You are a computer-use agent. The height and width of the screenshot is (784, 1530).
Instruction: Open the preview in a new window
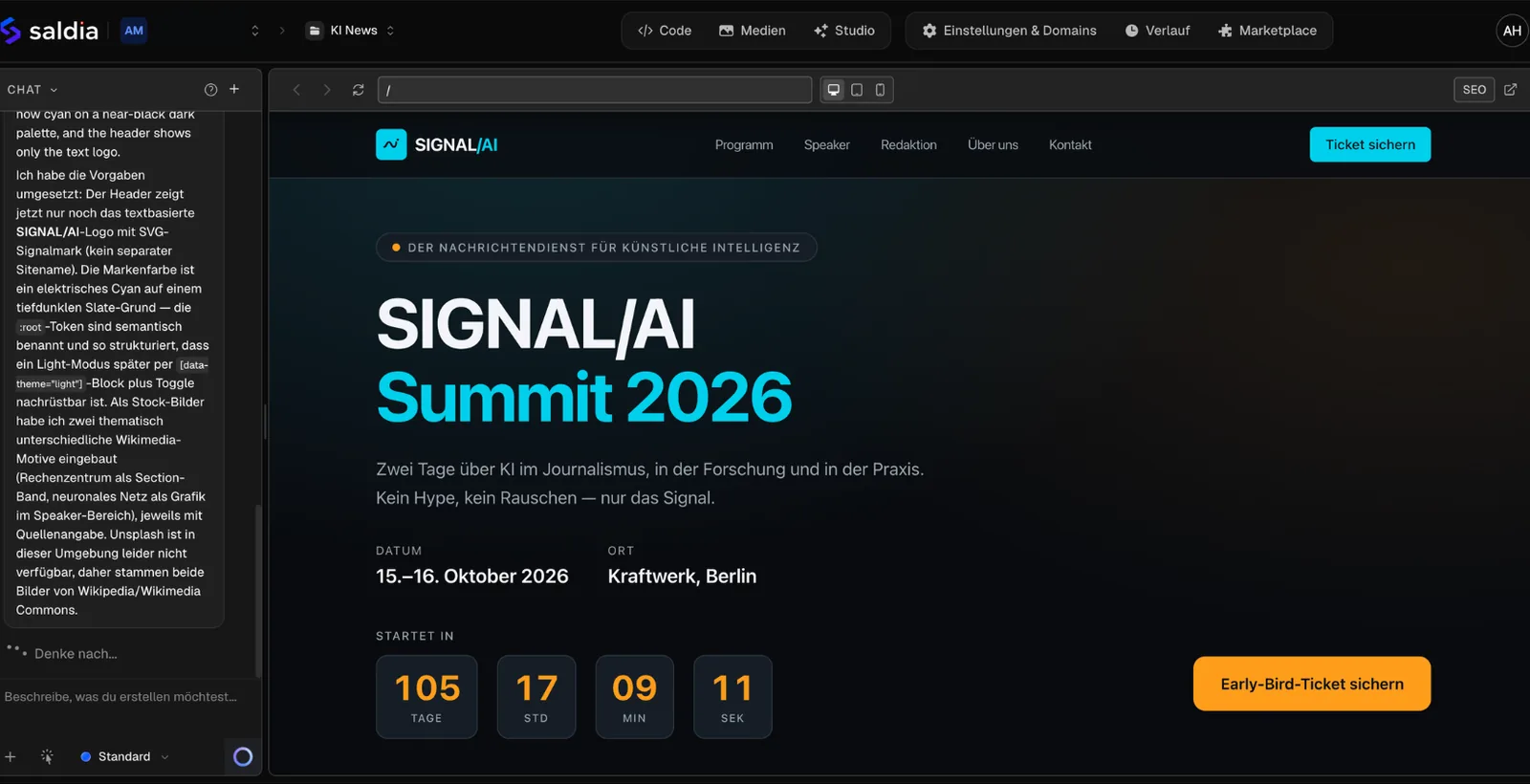click(x=1511, y=90)
